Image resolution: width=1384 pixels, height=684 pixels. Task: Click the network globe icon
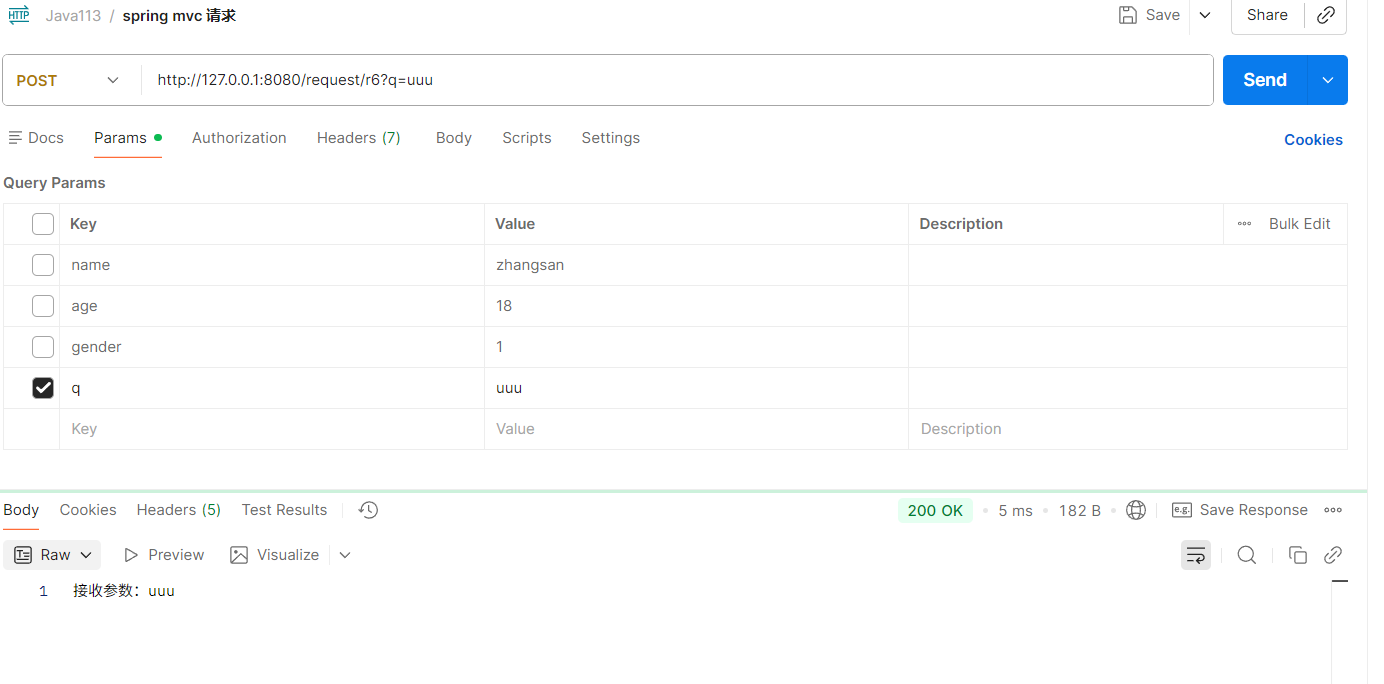[x=1136, y=510]
